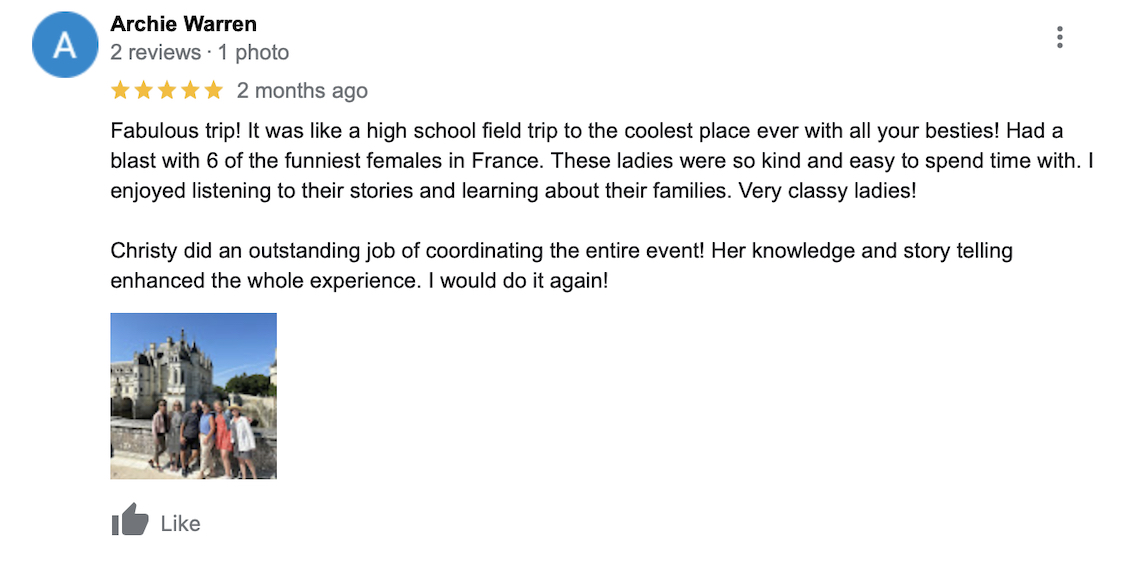Click the thumbs-up Like icon
1138x562 pixels.
click(130, 520)
